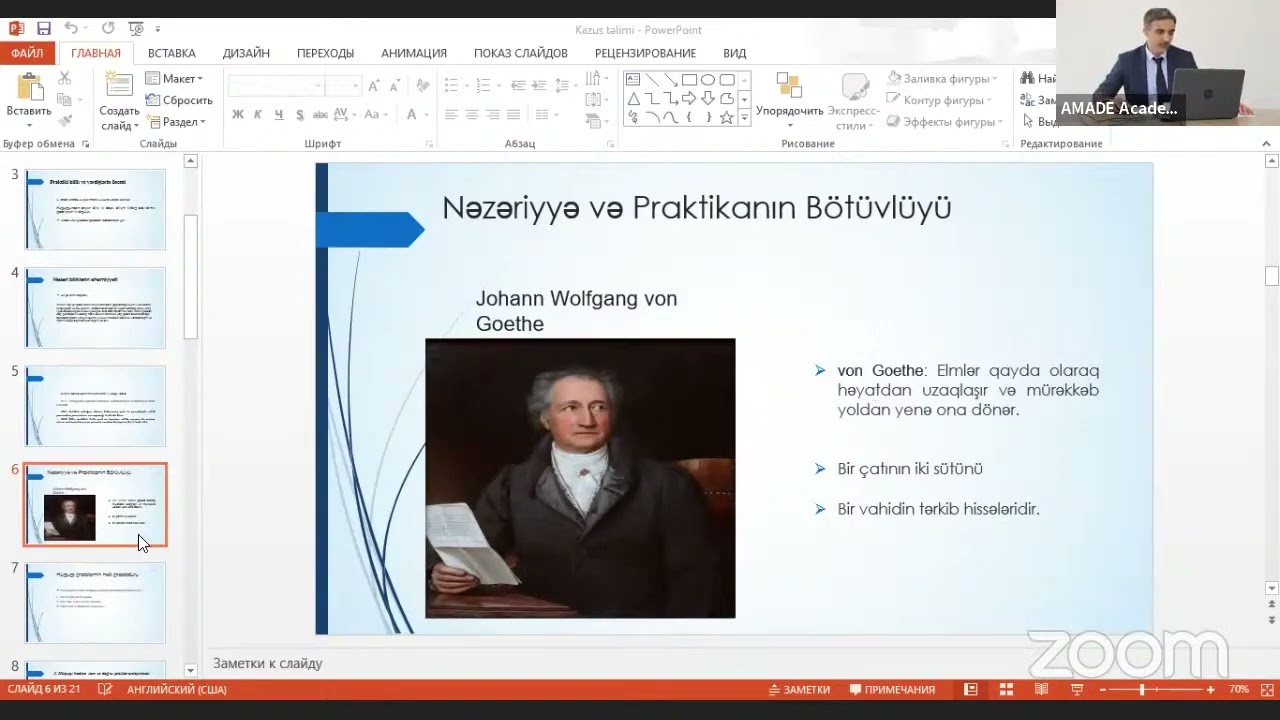The width and height of the screenshot is (1280, 720).
Task: Switch to Reading view icon
Action: [x=1041, y=690]
